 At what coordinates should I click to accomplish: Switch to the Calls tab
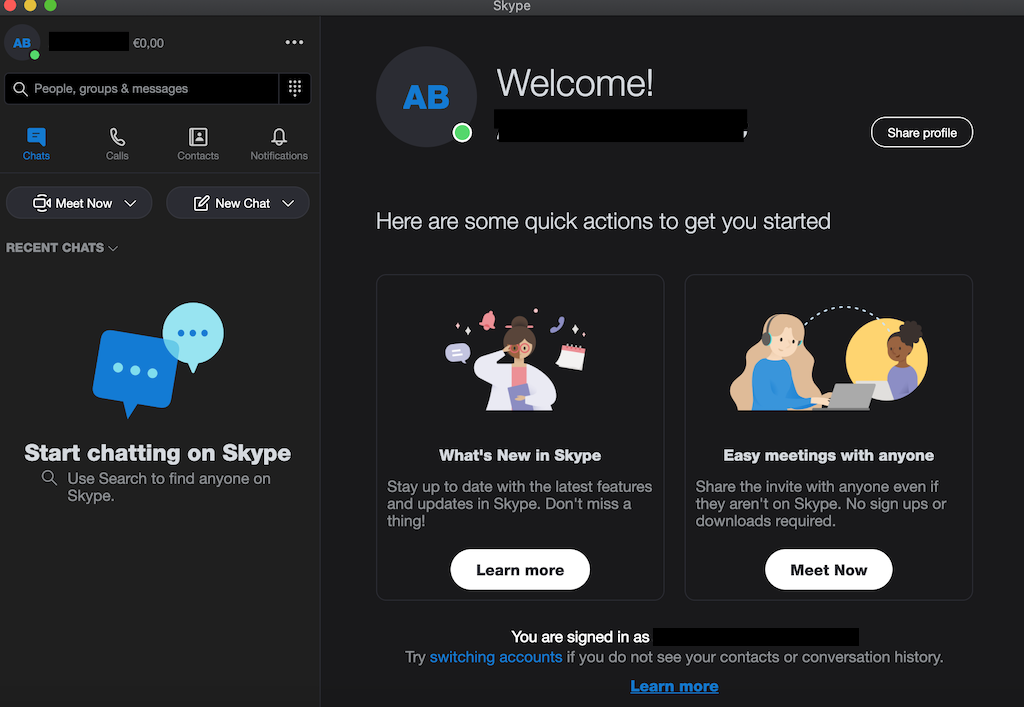(x=117, y=144)
